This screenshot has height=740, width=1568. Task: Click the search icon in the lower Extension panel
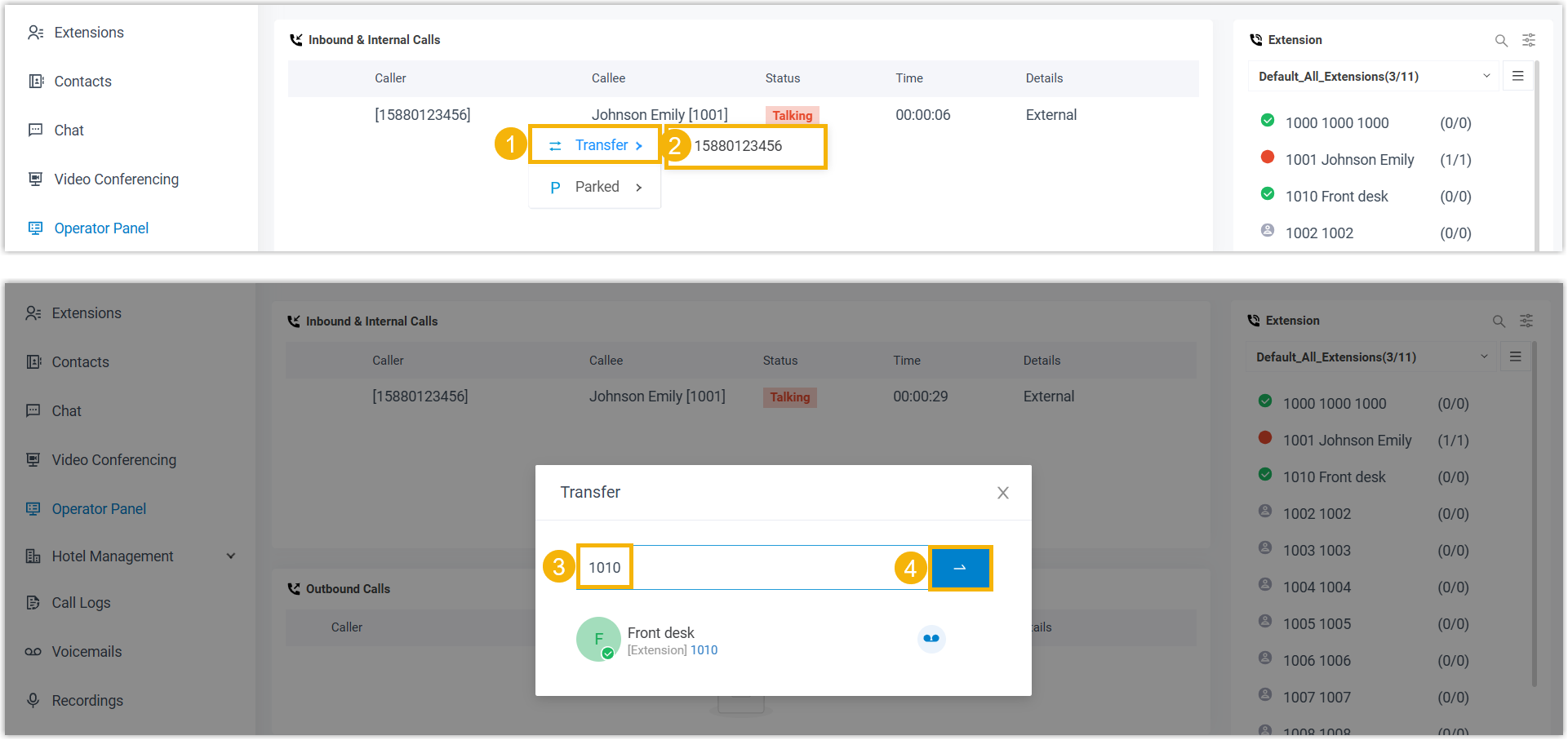(1498, 321)
